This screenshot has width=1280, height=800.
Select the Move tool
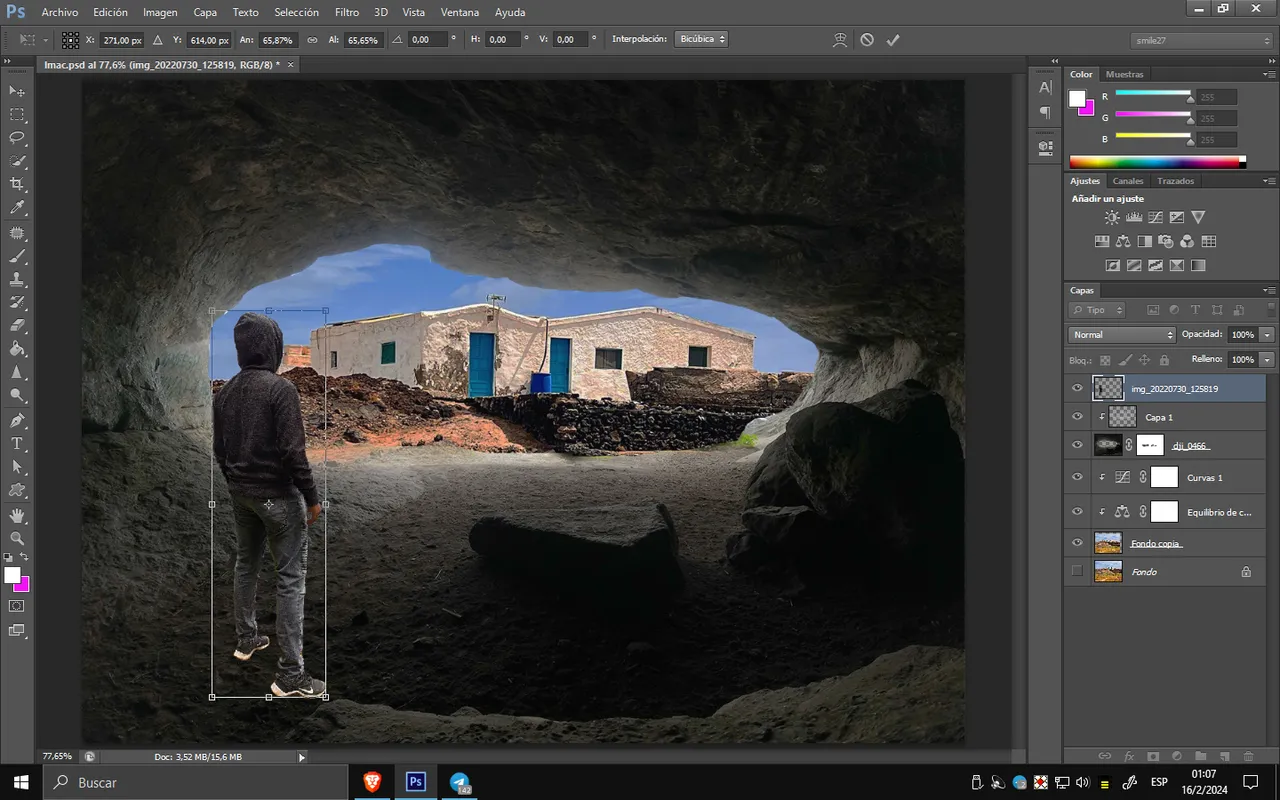(17, 91)
